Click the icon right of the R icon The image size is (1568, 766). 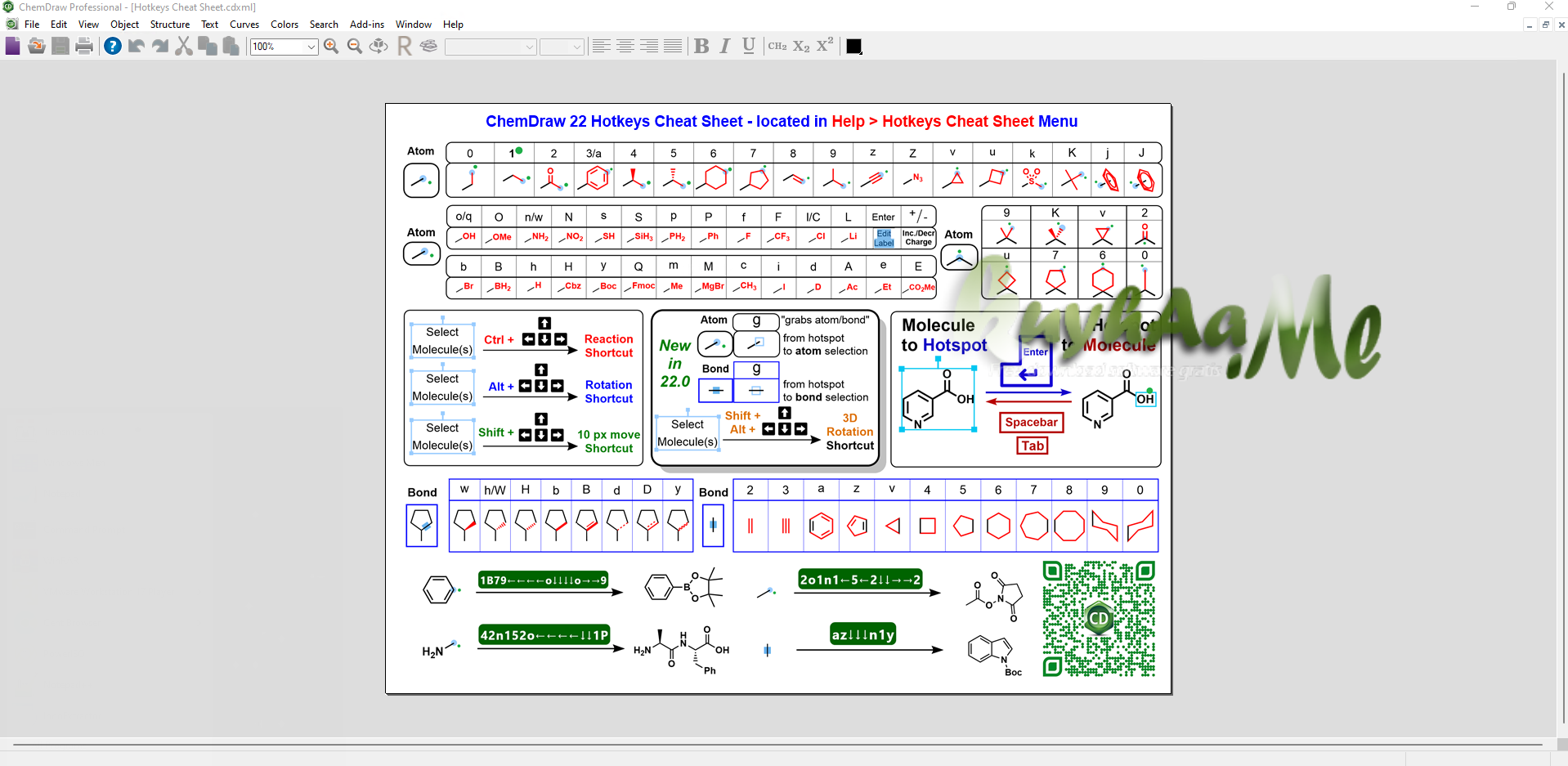(428, 46)
